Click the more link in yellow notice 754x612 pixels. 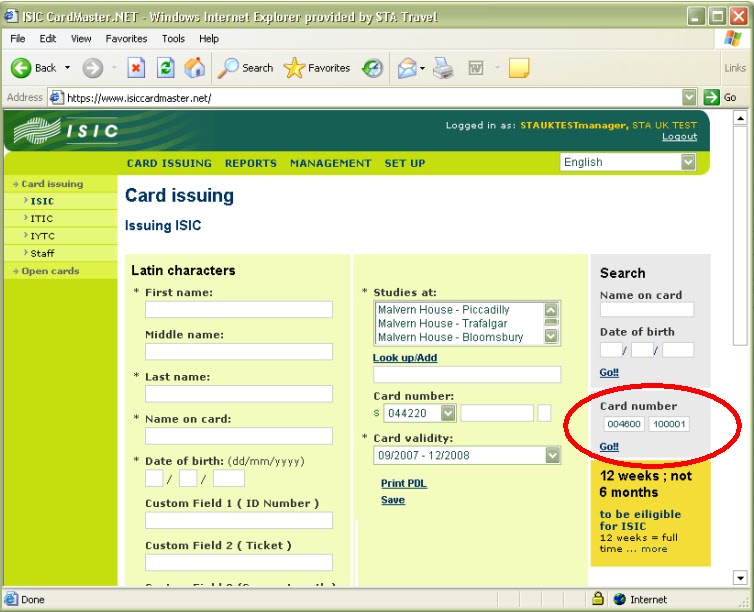pos(654,549)
